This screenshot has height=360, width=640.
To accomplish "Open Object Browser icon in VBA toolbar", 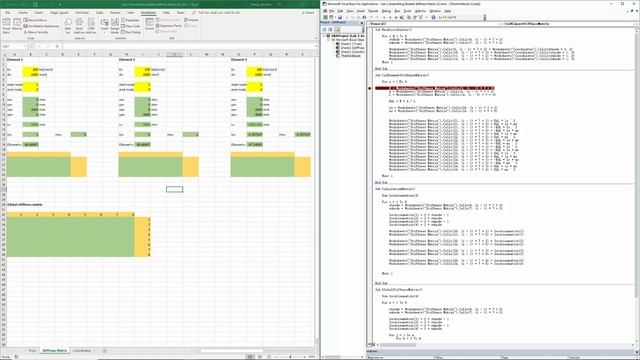I will pos(420,18).
